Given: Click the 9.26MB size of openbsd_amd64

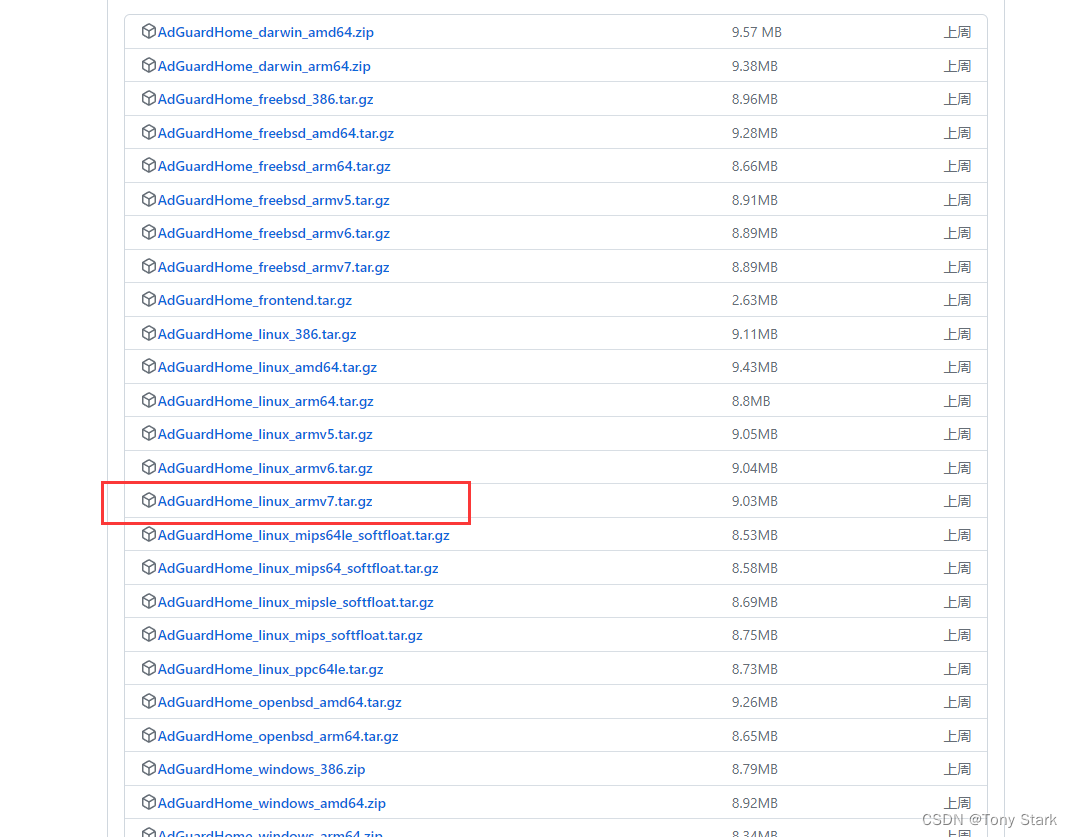Looking at the screenshot, I should point(755,702).
